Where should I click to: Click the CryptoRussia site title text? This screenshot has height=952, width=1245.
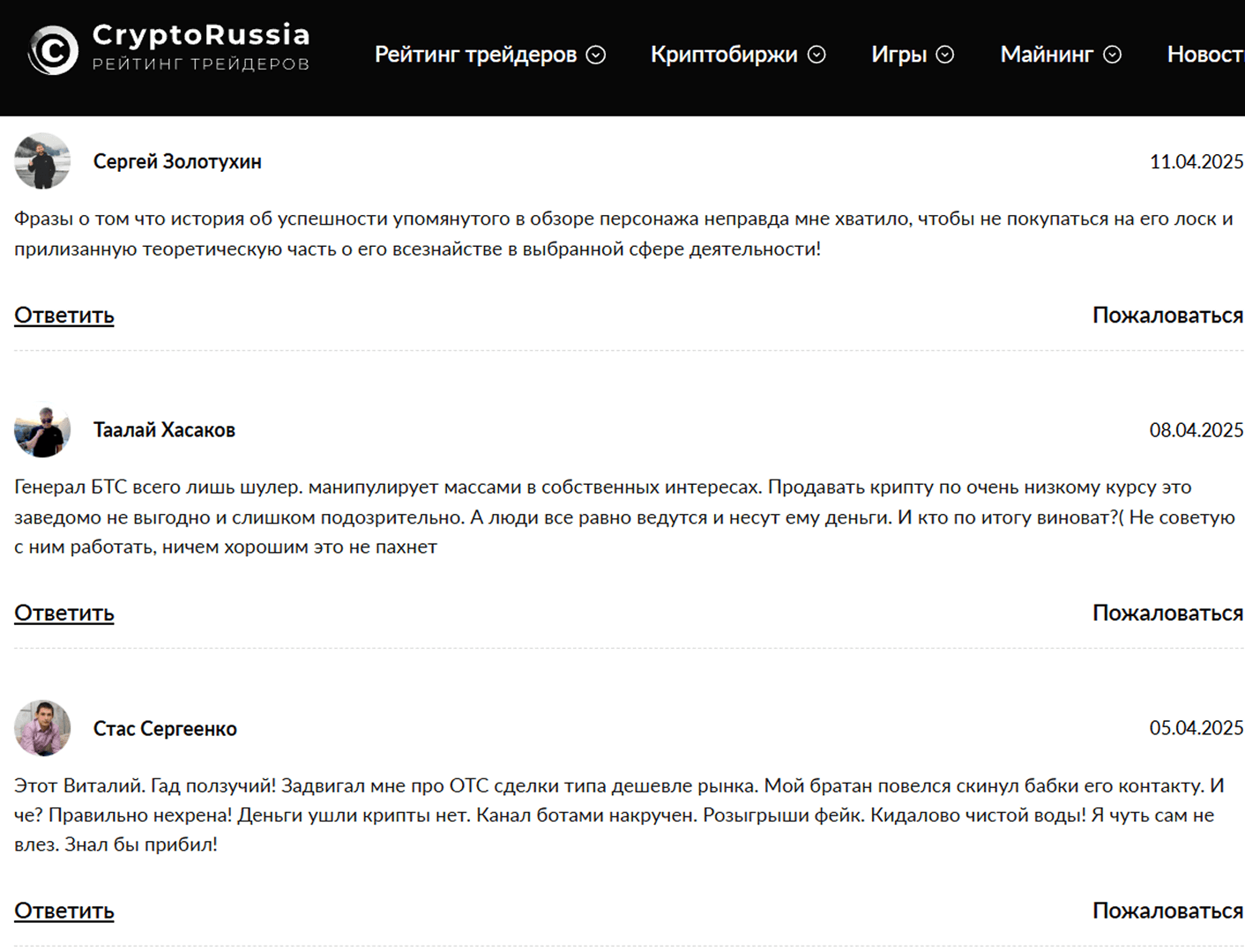tap(201, 35)
